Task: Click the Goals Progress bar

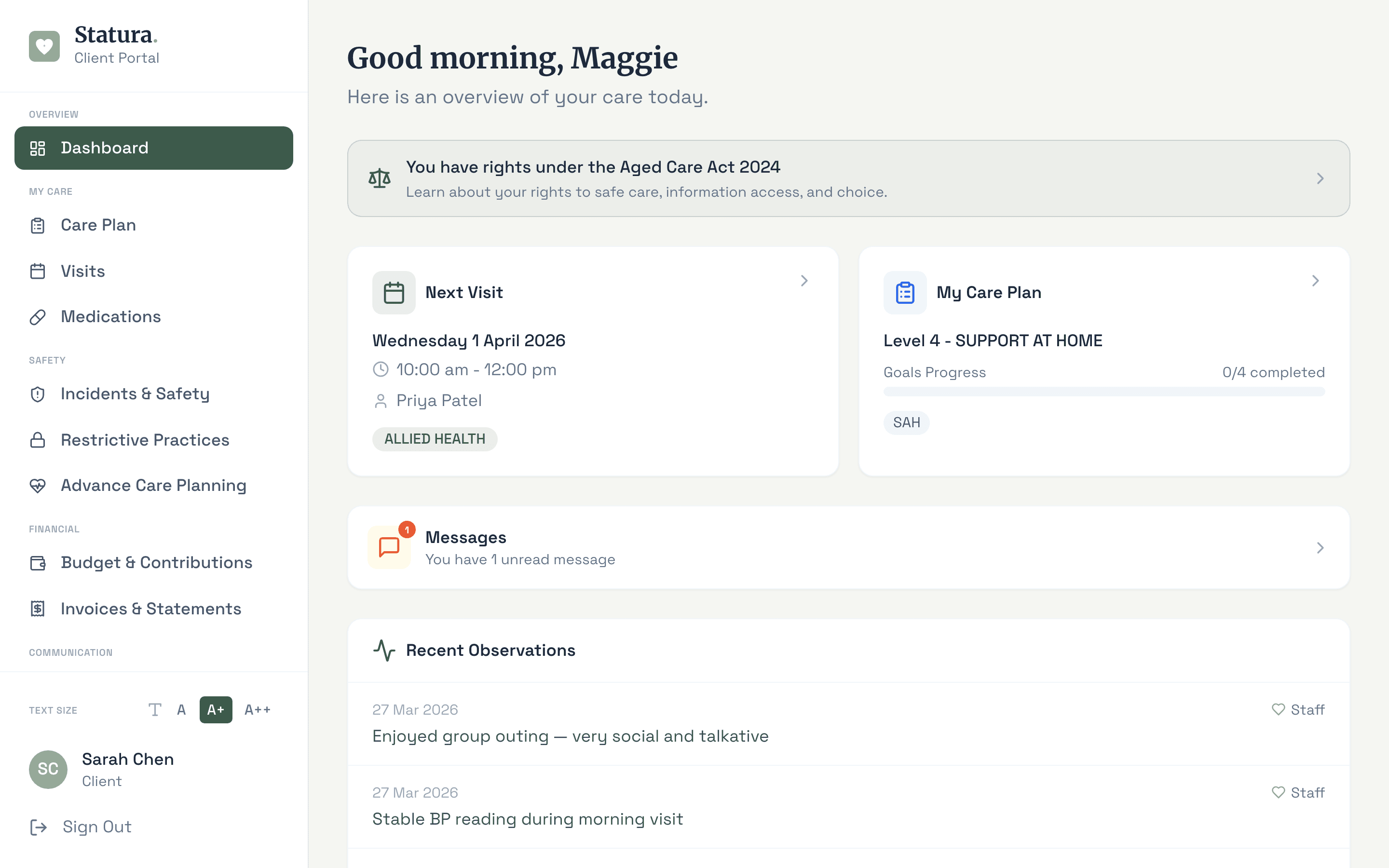Action: click(x=1104, y=392)
